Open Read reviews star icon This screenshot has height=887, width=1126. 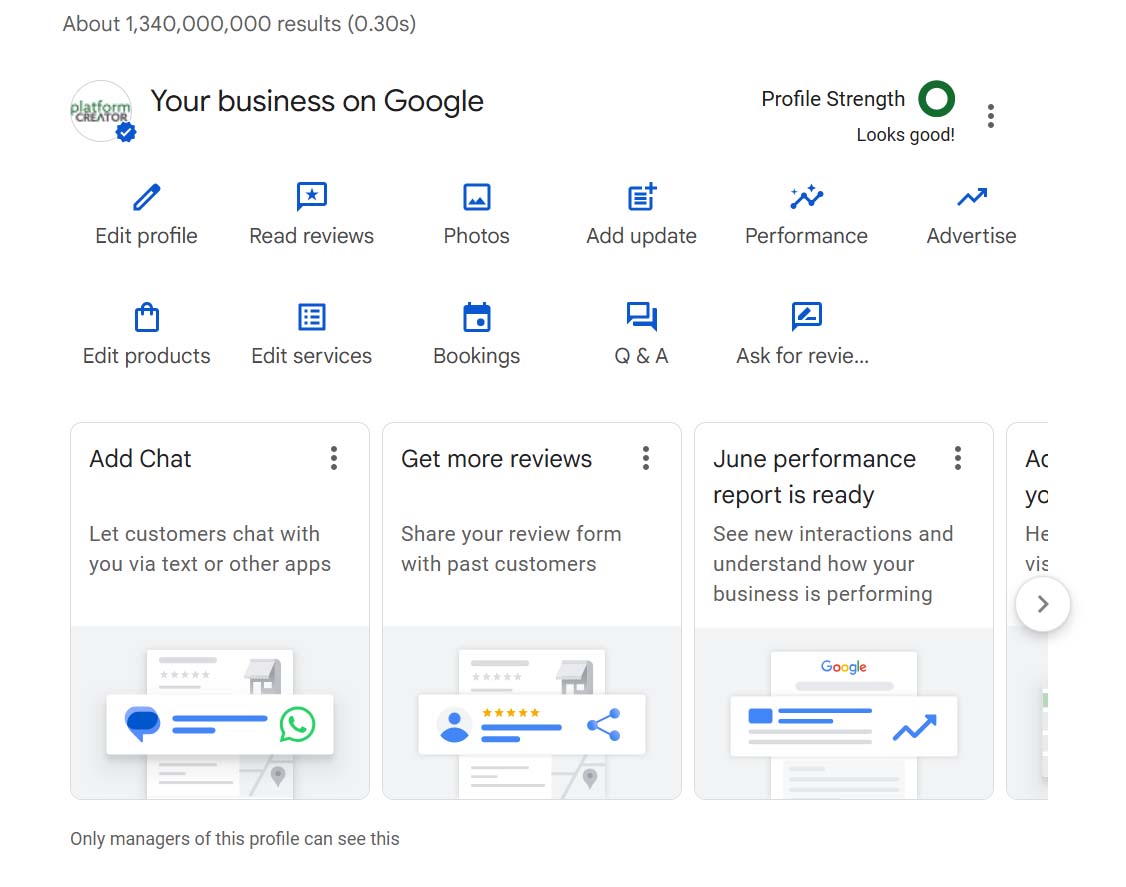(312, 196)
